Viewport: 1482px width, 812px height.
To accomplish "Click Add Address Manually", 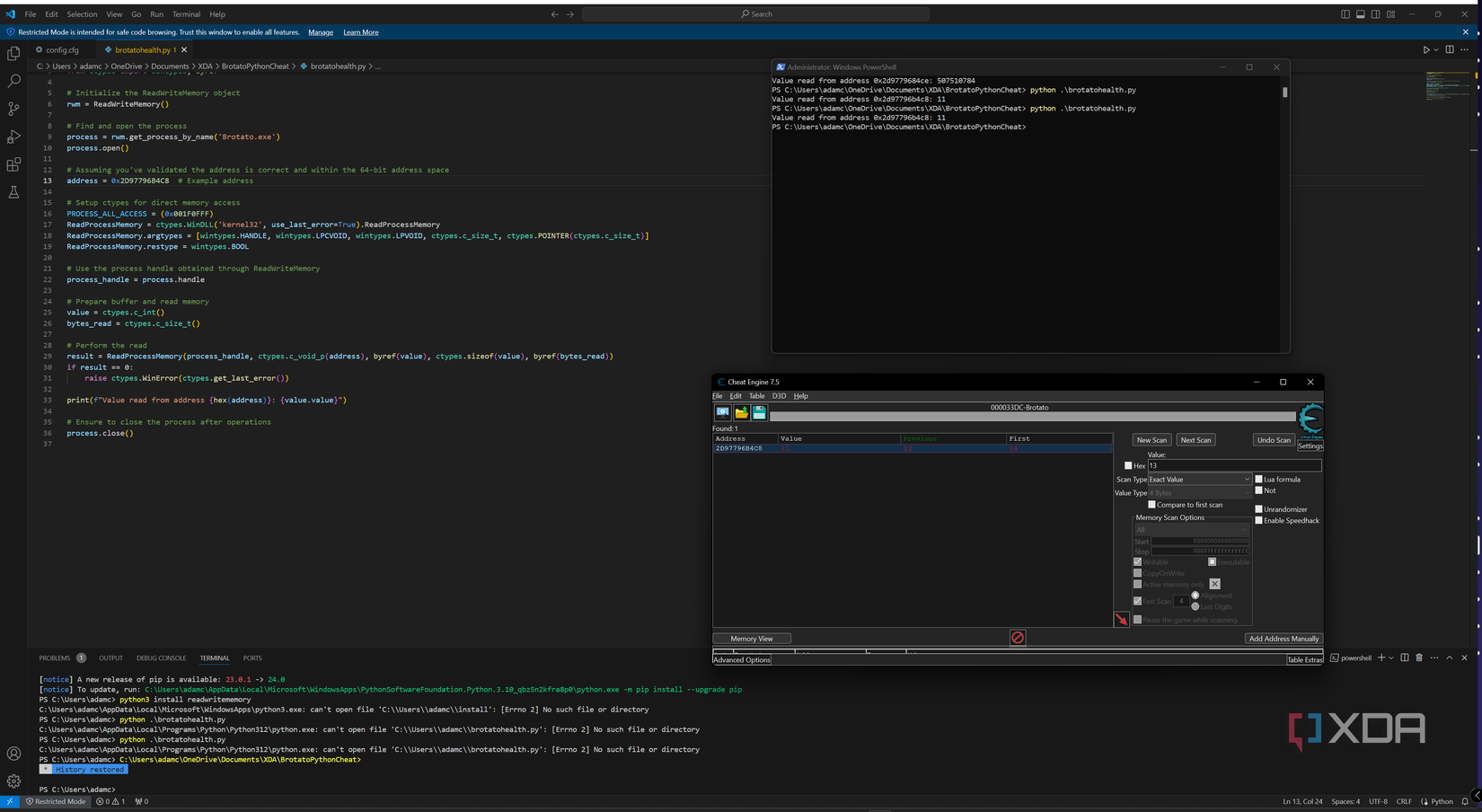I will 1284,638.
